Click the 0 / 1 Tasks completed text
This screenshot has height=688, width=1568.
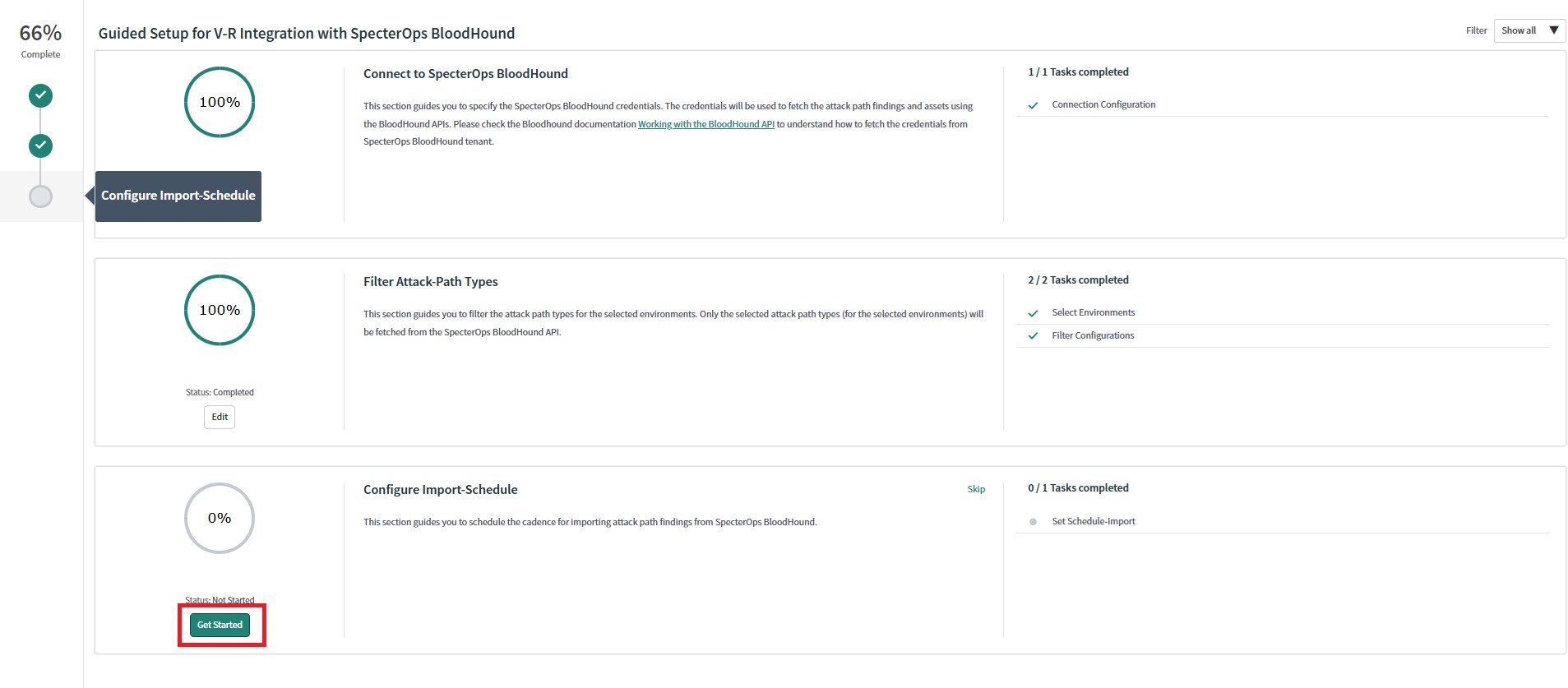(1078, 488)
